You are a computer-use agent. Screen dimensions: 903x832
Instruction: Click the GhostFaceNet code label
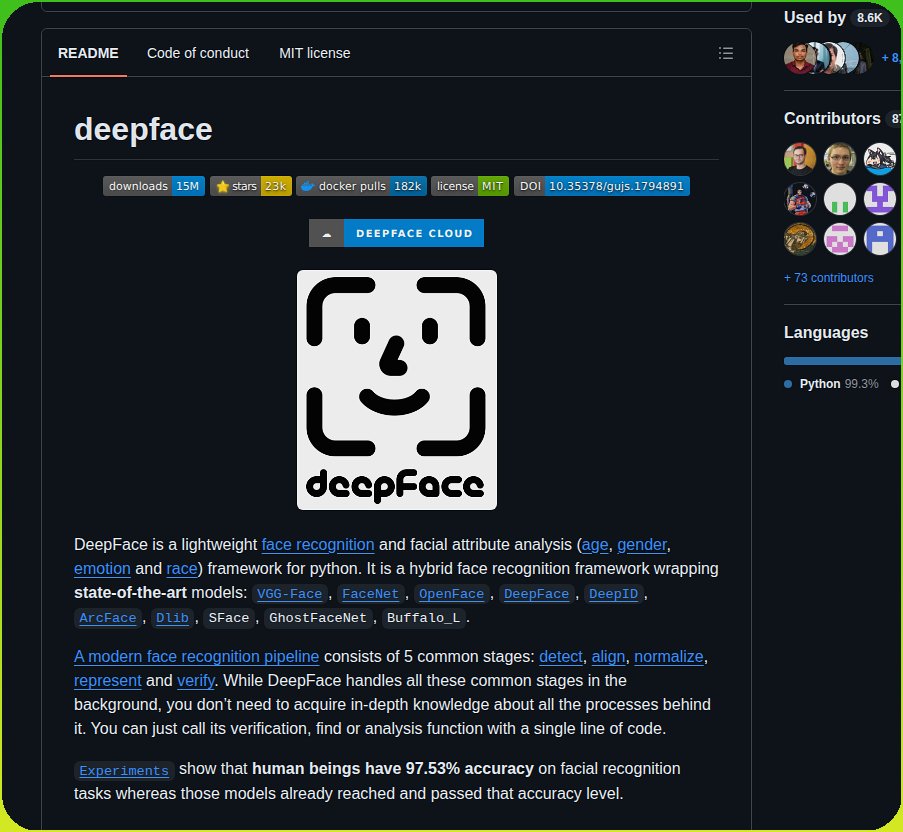point(317,618)
